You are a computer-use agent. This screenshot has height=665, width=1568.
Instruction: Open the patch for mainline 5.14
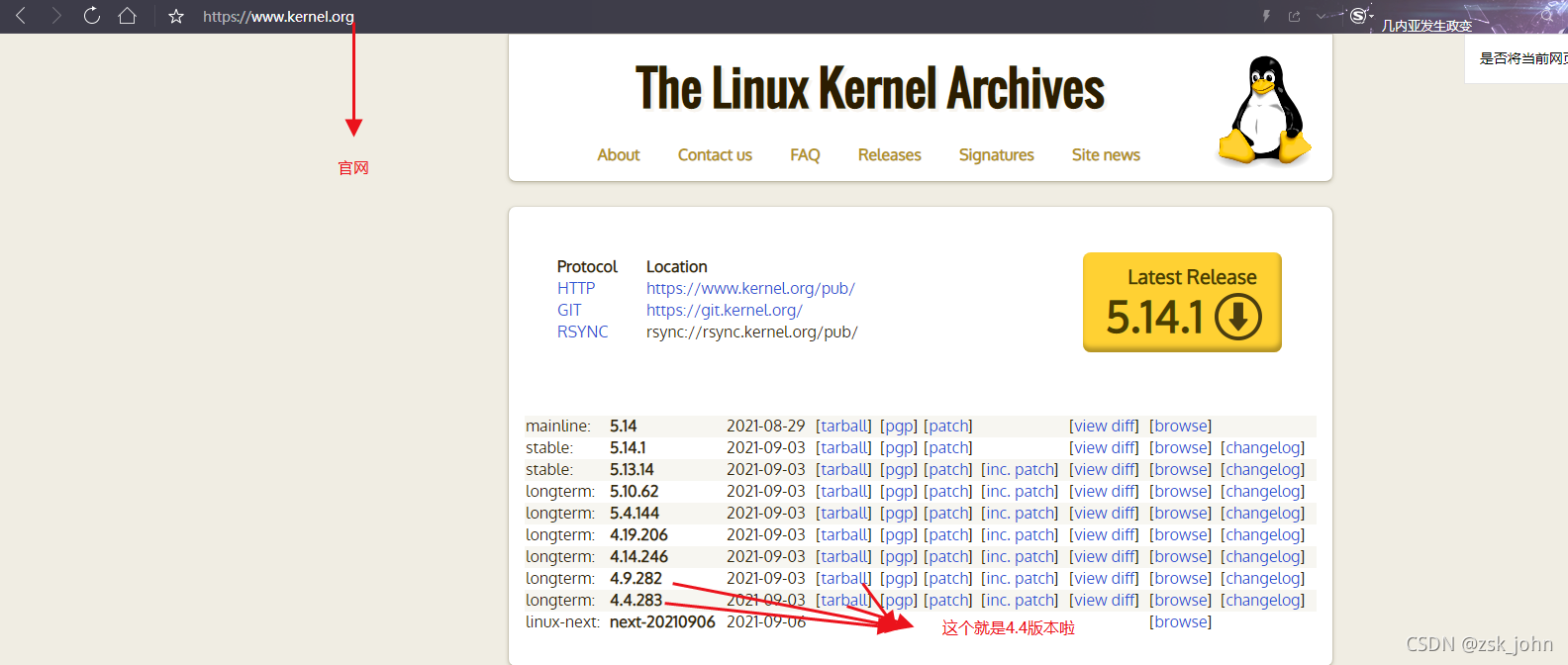(x=948, y=427)
